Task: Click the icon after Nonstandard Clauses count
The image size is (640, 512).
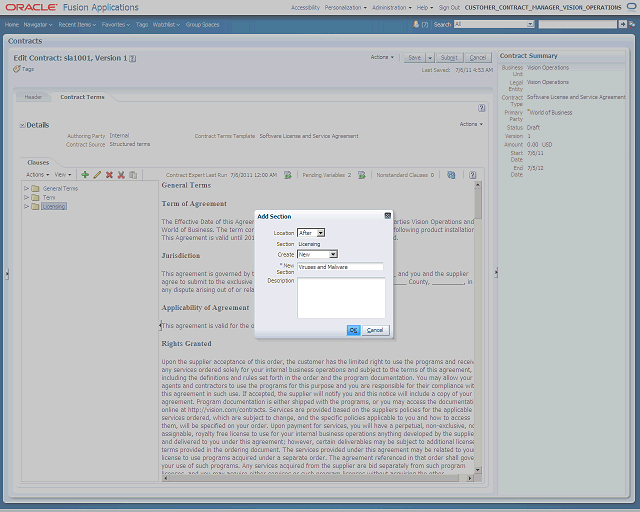Action: 451,175
